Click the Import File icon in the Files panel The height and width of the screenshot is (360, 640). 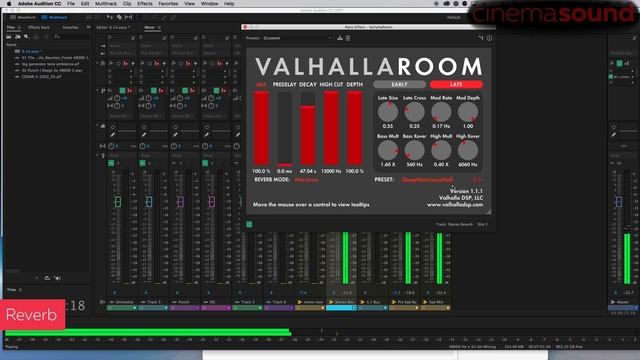[18, 37]
